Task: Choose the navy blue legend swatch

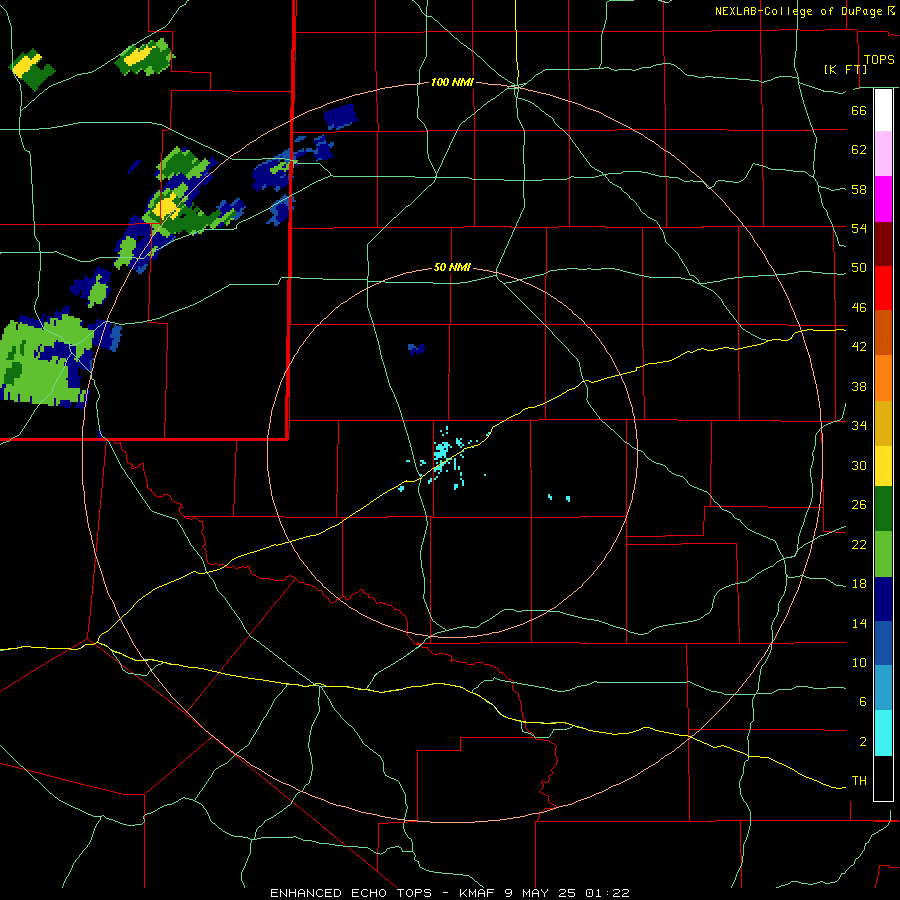Action: (x=883, y=599)
